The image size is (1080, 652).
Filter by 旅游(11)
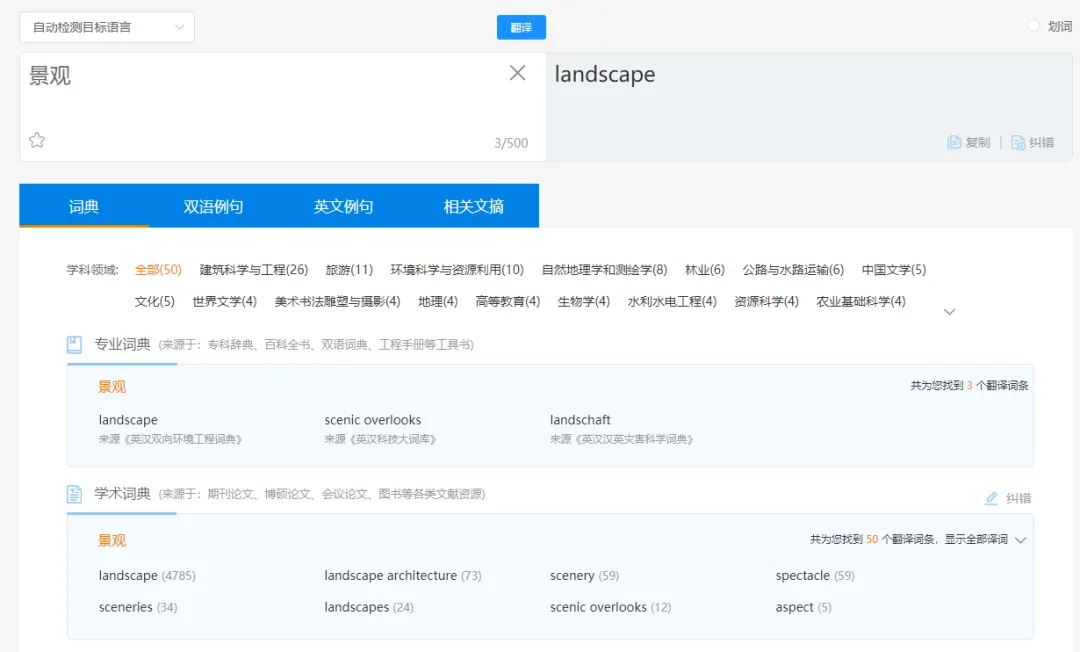click(x=349, y=270)
